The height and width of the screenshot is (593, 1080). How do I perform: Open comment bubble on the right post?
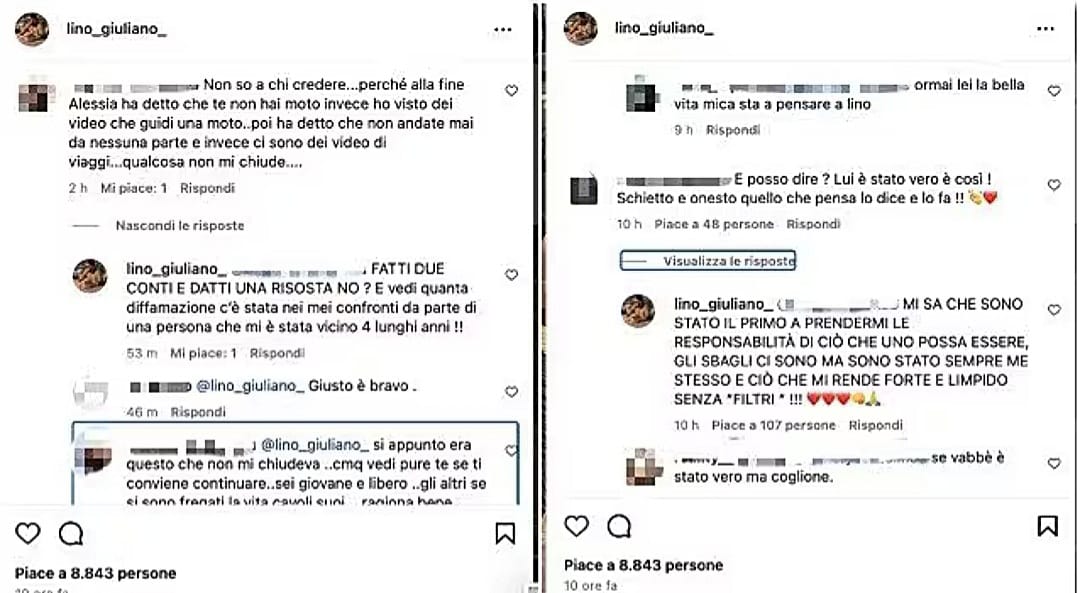tap(619, 526)
